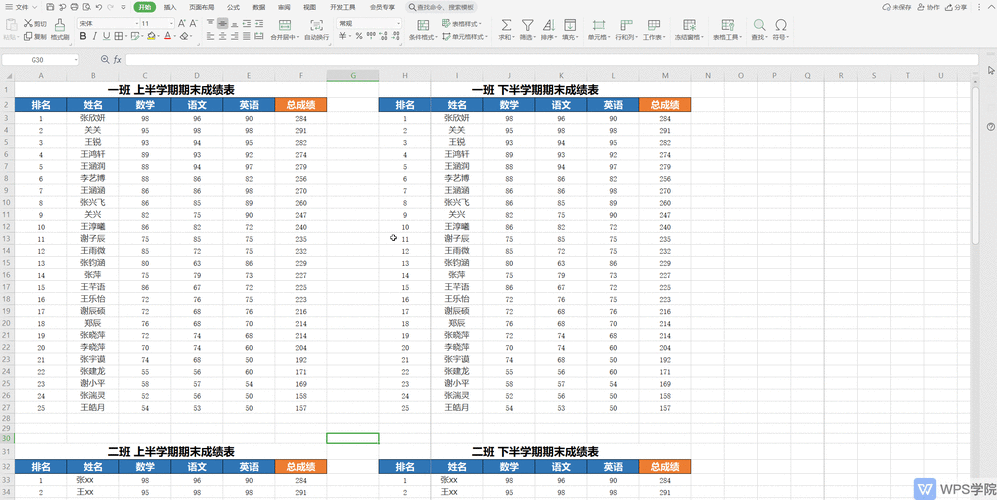This screenshot has height=500, width=997.
Task: Click the Fill (填充) icon
Action: pos(569,25)
